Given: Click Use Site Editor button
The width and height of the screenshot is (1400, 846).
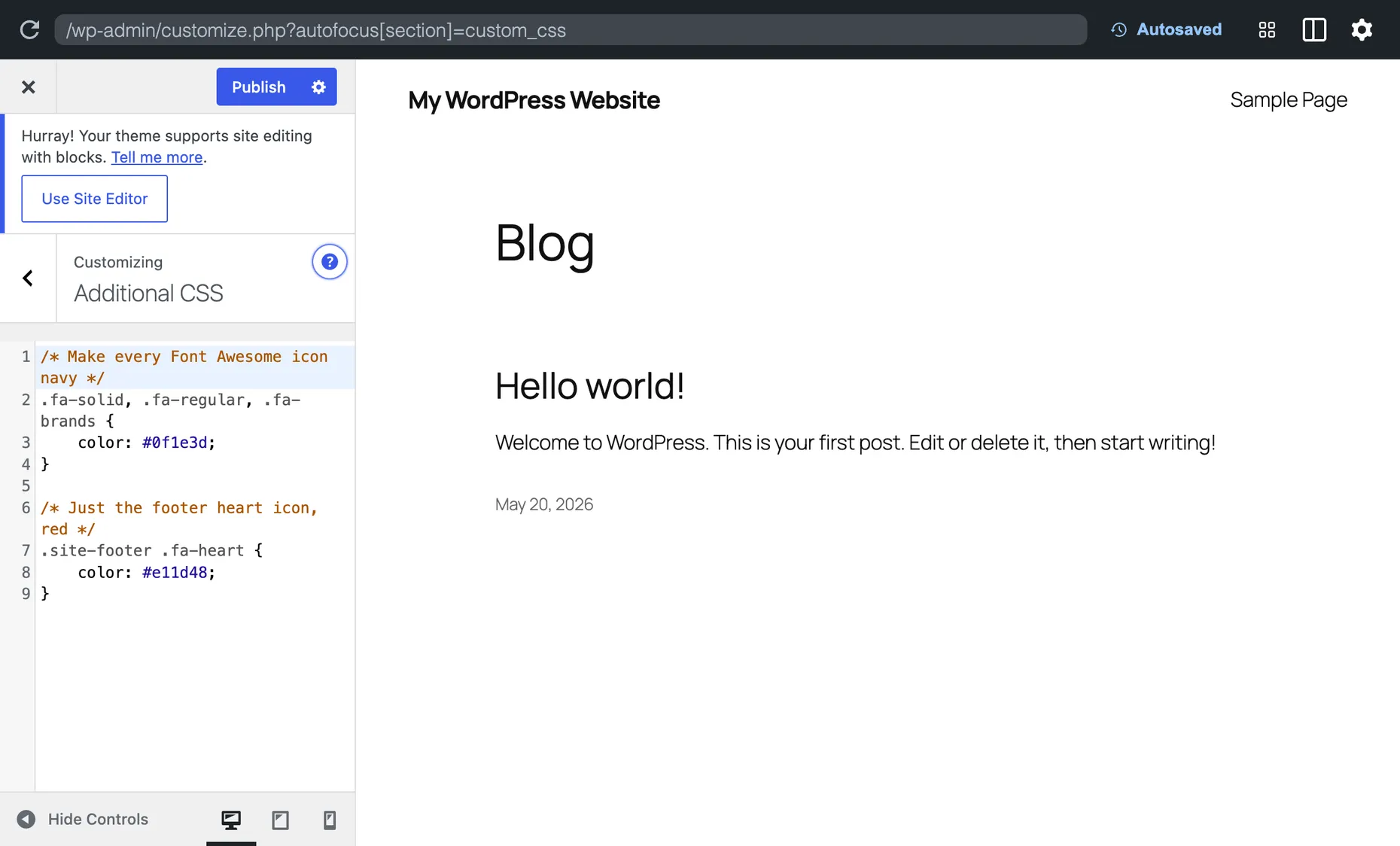Looking at the screenshot, I should click(x=95, y=199).
